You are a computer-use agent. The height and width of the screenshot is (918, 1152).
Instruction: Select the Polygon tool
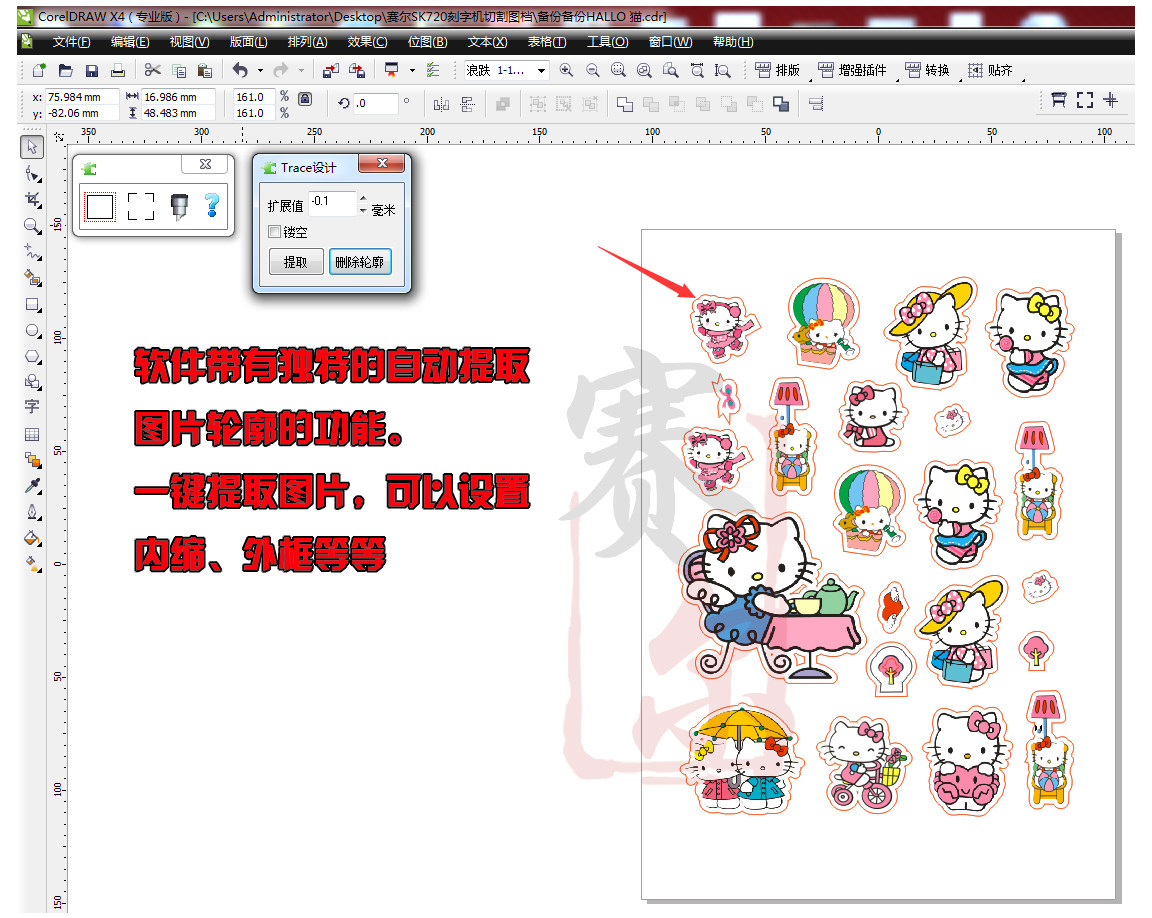[x=32, y=356]
